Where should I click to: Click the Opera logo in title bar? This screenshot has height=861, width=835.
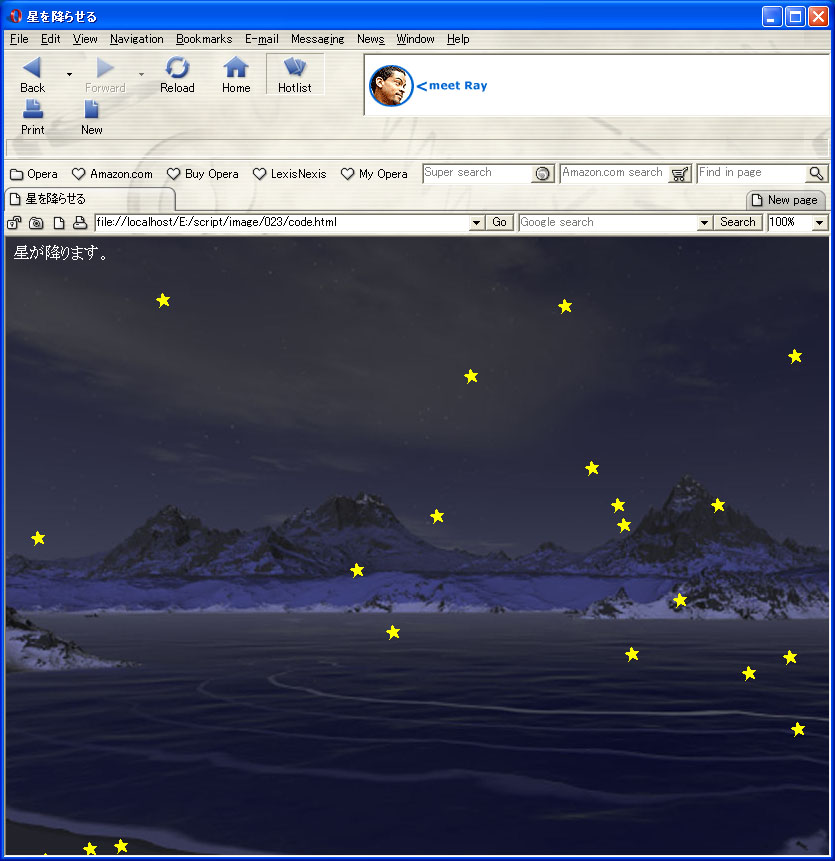pyautogui.click(x=16, y=16)
